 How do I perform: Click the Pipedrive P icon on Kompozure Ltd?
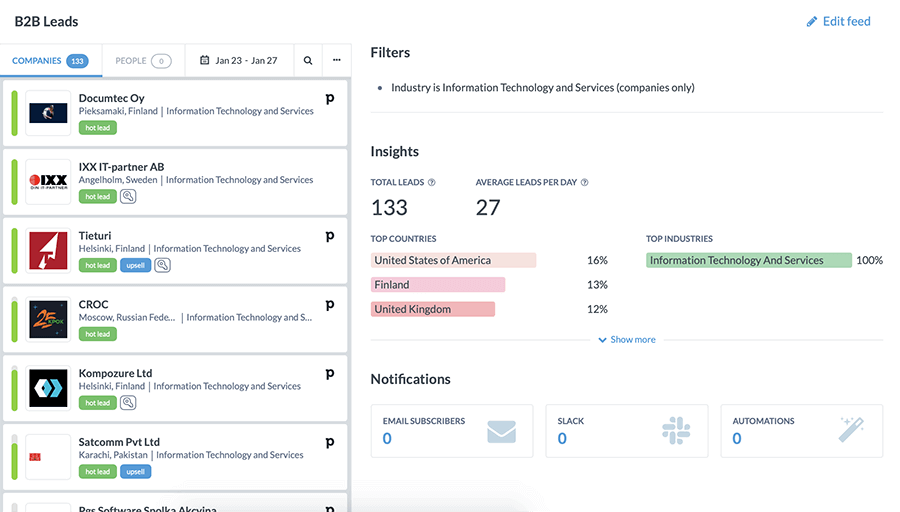tap(329, 374)
